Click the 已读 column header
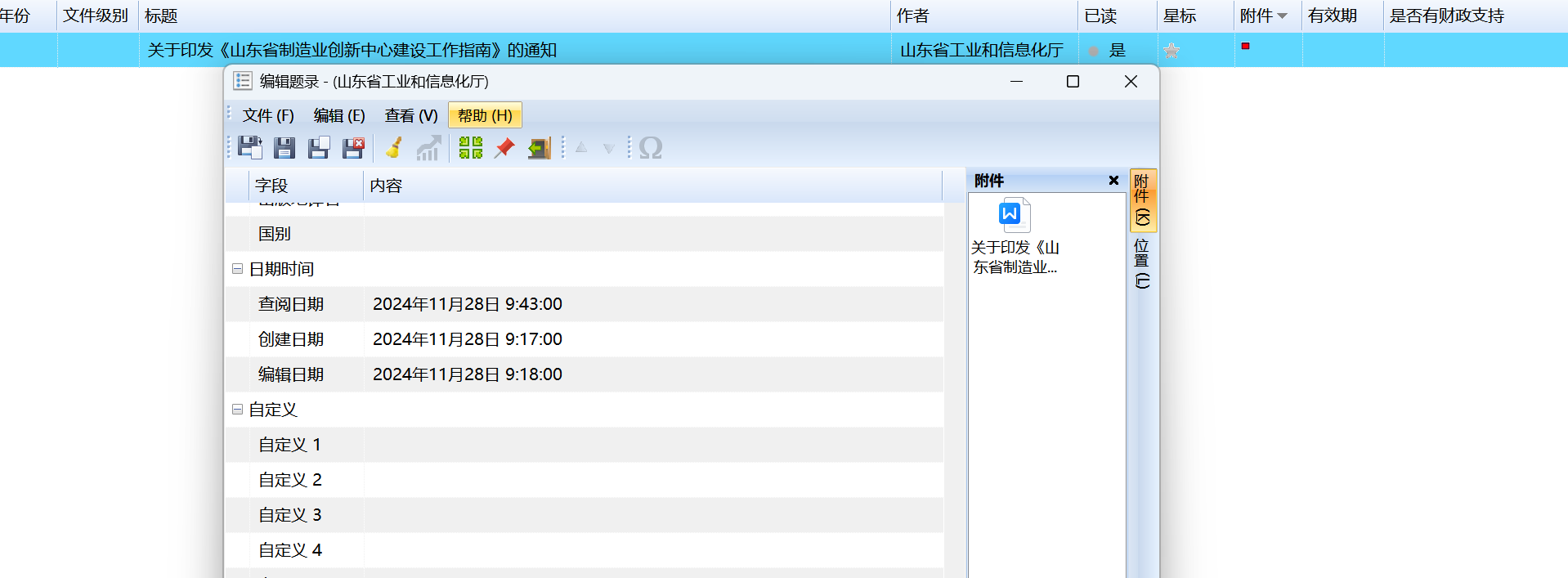Viewport: 1568px width, 578px height. [1118, 16]
